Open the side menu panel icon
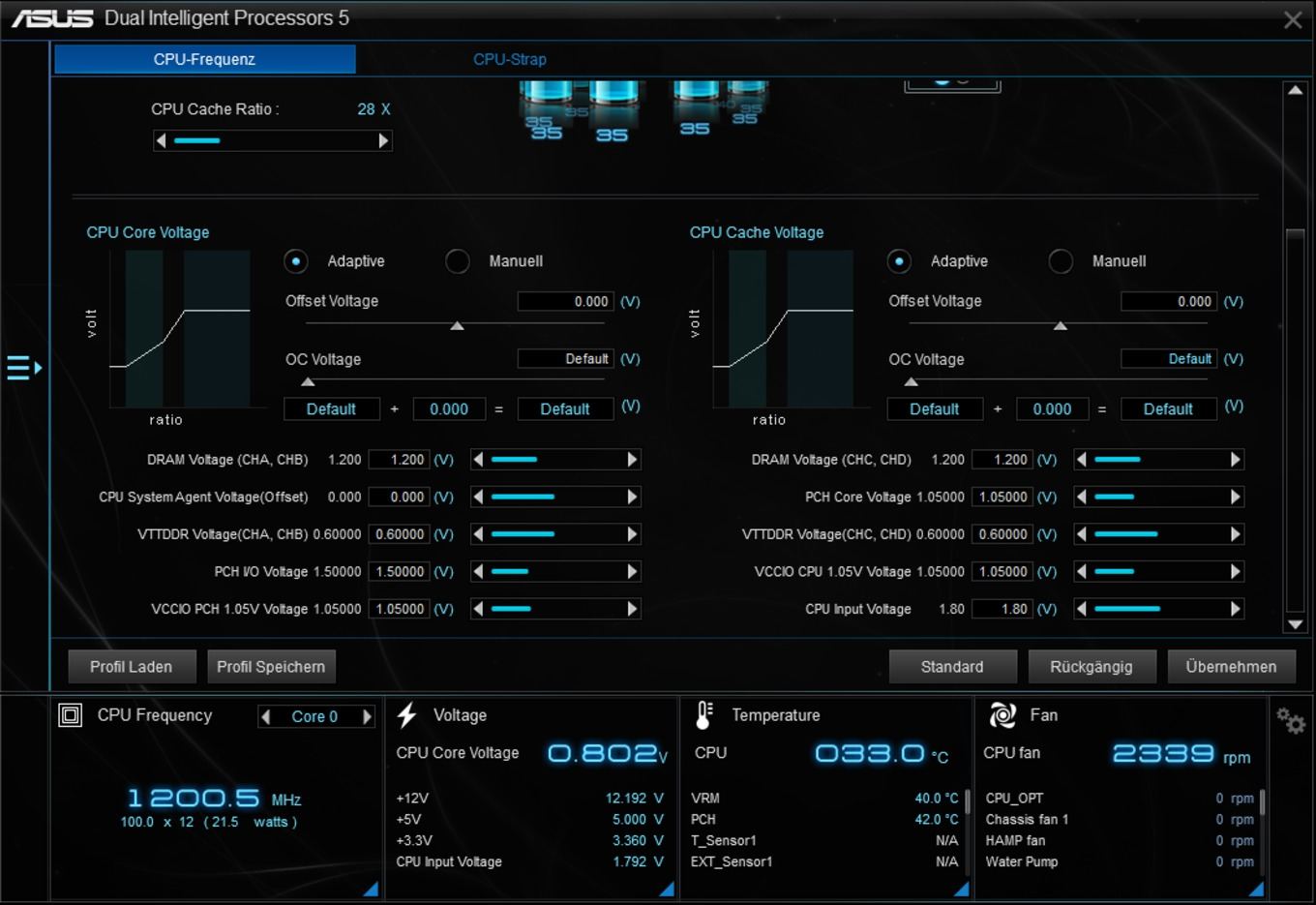1316x905 pixels. (x=24, y=368)
